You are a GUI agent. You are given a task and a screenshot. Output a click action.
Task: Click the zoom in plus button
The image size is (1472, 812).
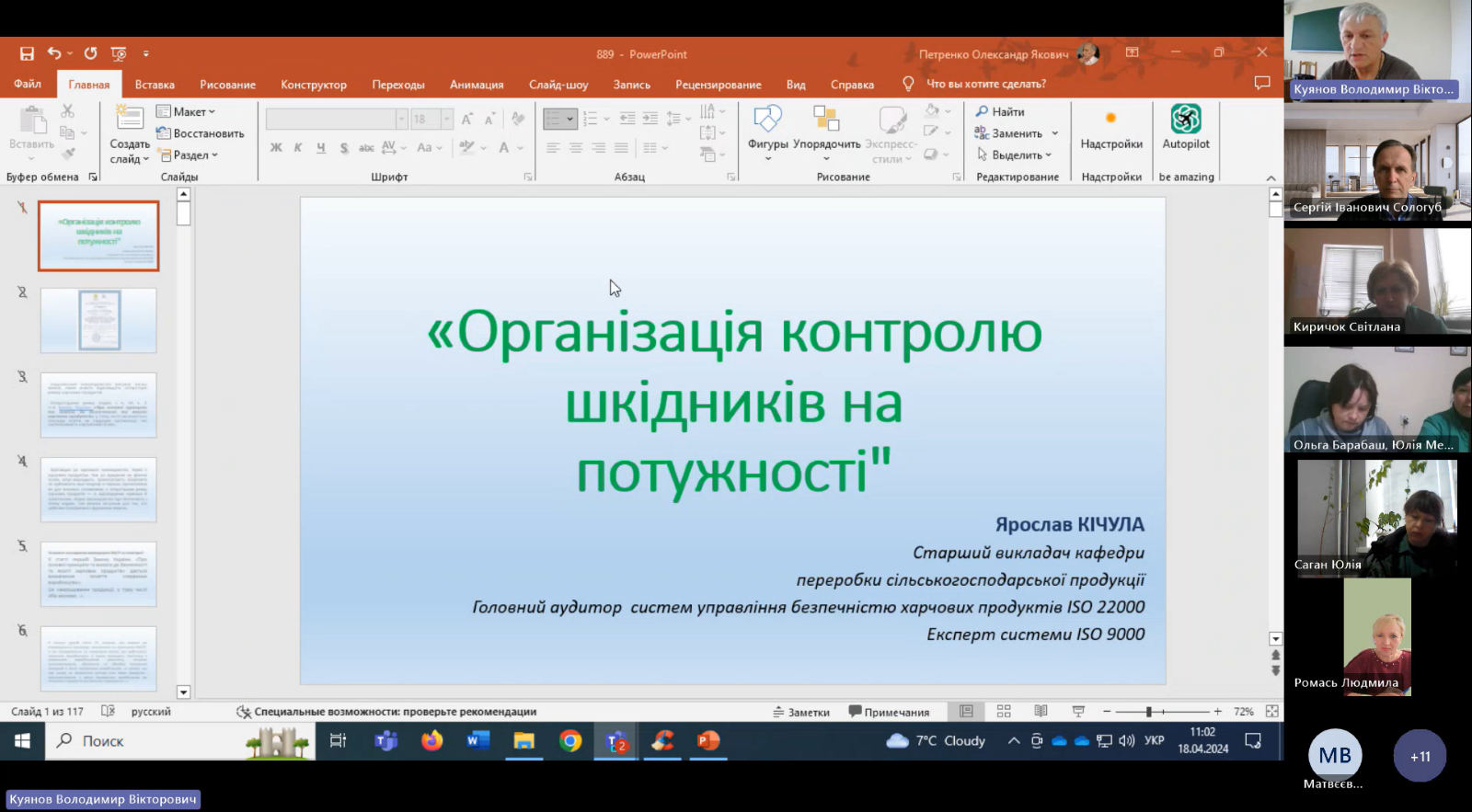[1217, 712]
